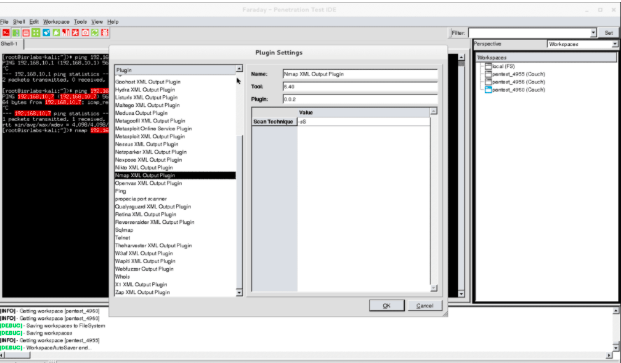Viewport: 621px width, 363px height.
Task: Click the red printer toolbar icon
Action: click(26, 33)
